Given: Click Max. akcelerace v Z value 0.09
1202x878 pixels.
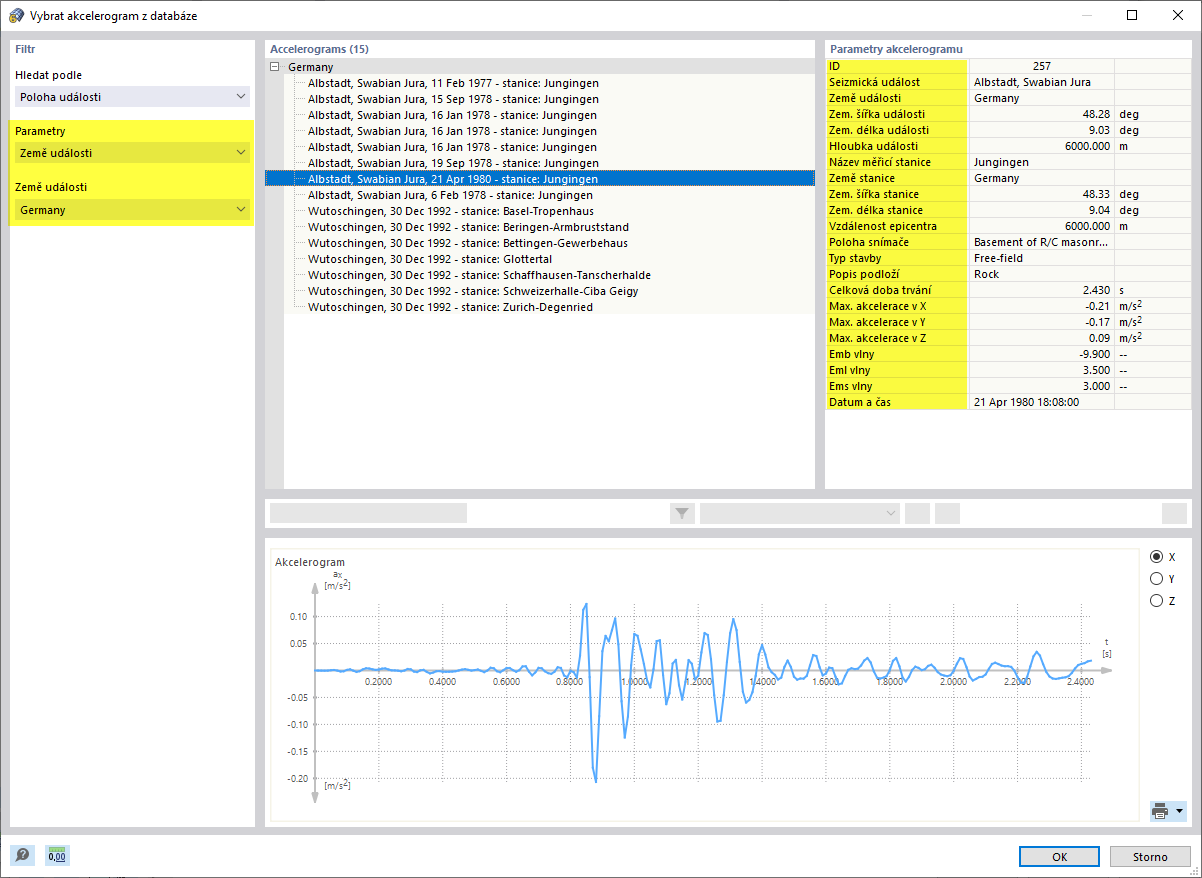Looking at the screenshot, I should pos(1042,338).
